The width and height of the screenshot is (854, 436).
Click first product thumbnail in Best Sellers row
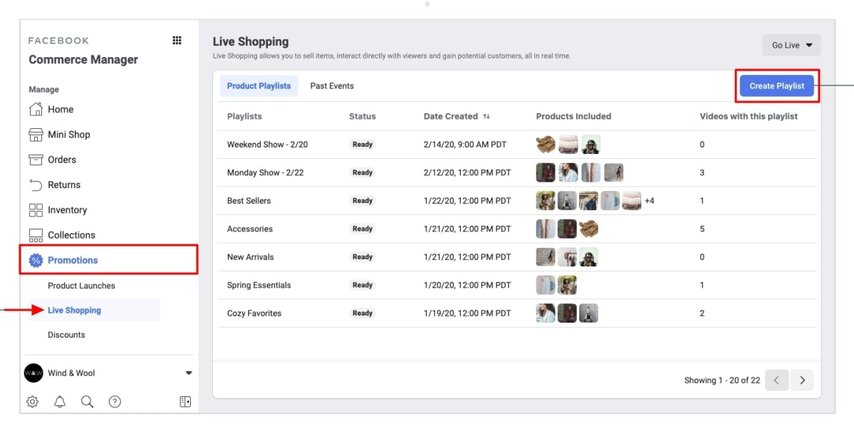click(545, 201)
